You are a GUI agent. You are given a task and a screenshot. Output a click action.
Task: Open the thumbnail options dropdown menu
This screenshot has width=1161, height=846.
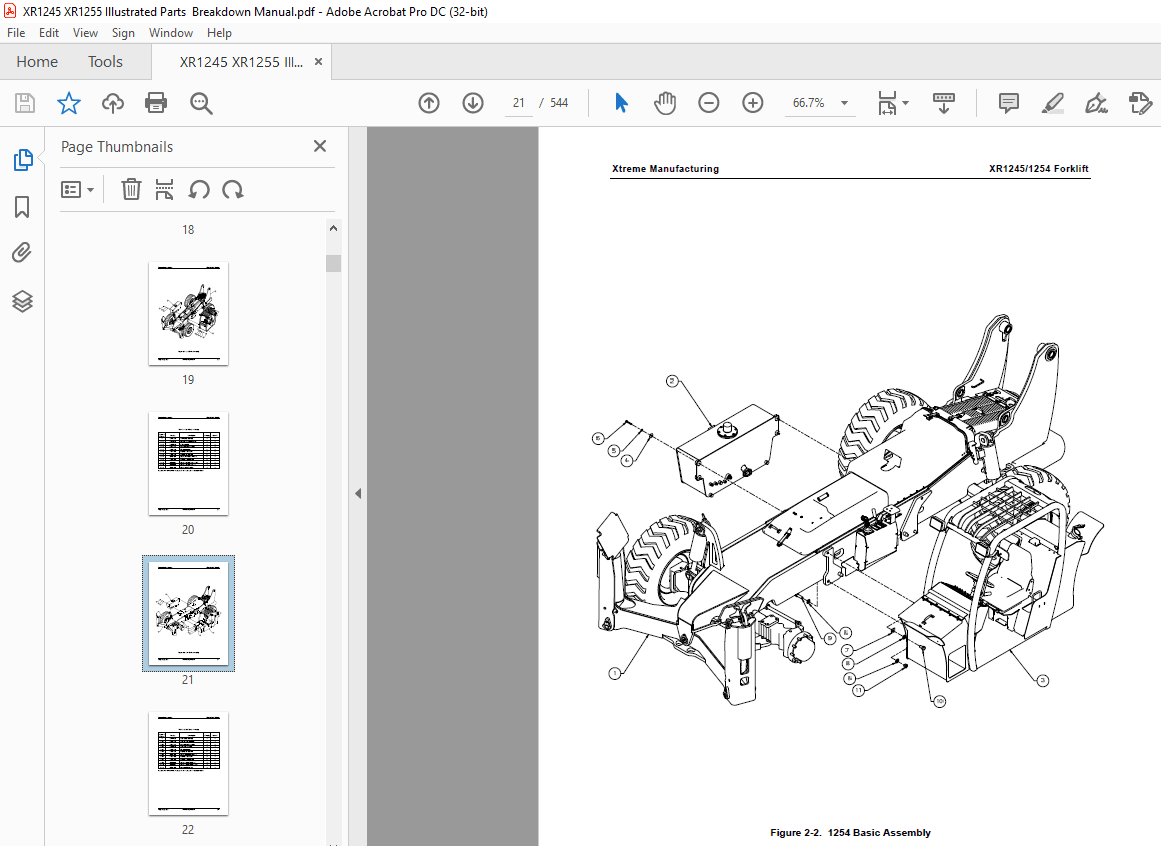pyautogui.click(x=78, y=189)
